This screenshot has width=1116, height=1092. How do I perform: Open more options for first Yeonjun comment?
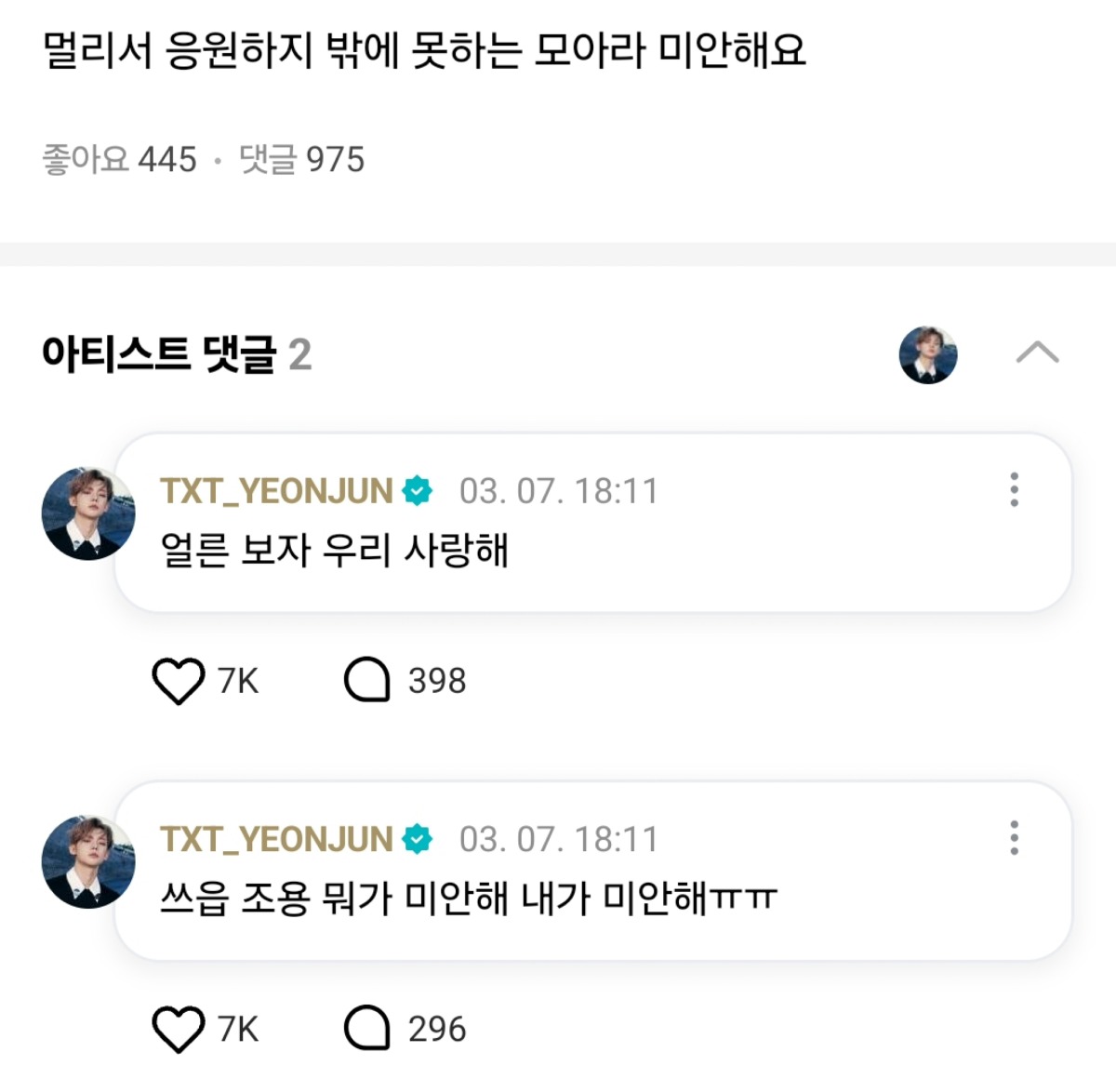(x=1014, y=489)
